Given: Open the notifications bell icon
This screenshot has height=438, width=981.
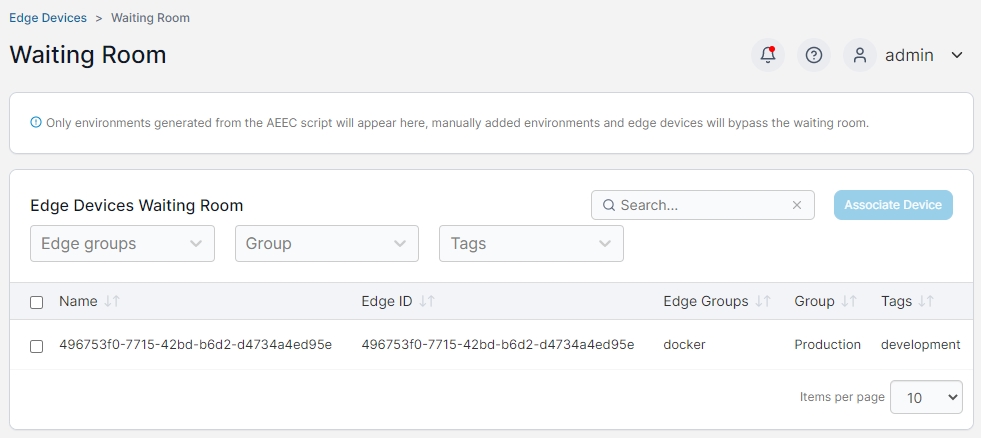Looking at the screenshot, I should click(x=768, y=55).
